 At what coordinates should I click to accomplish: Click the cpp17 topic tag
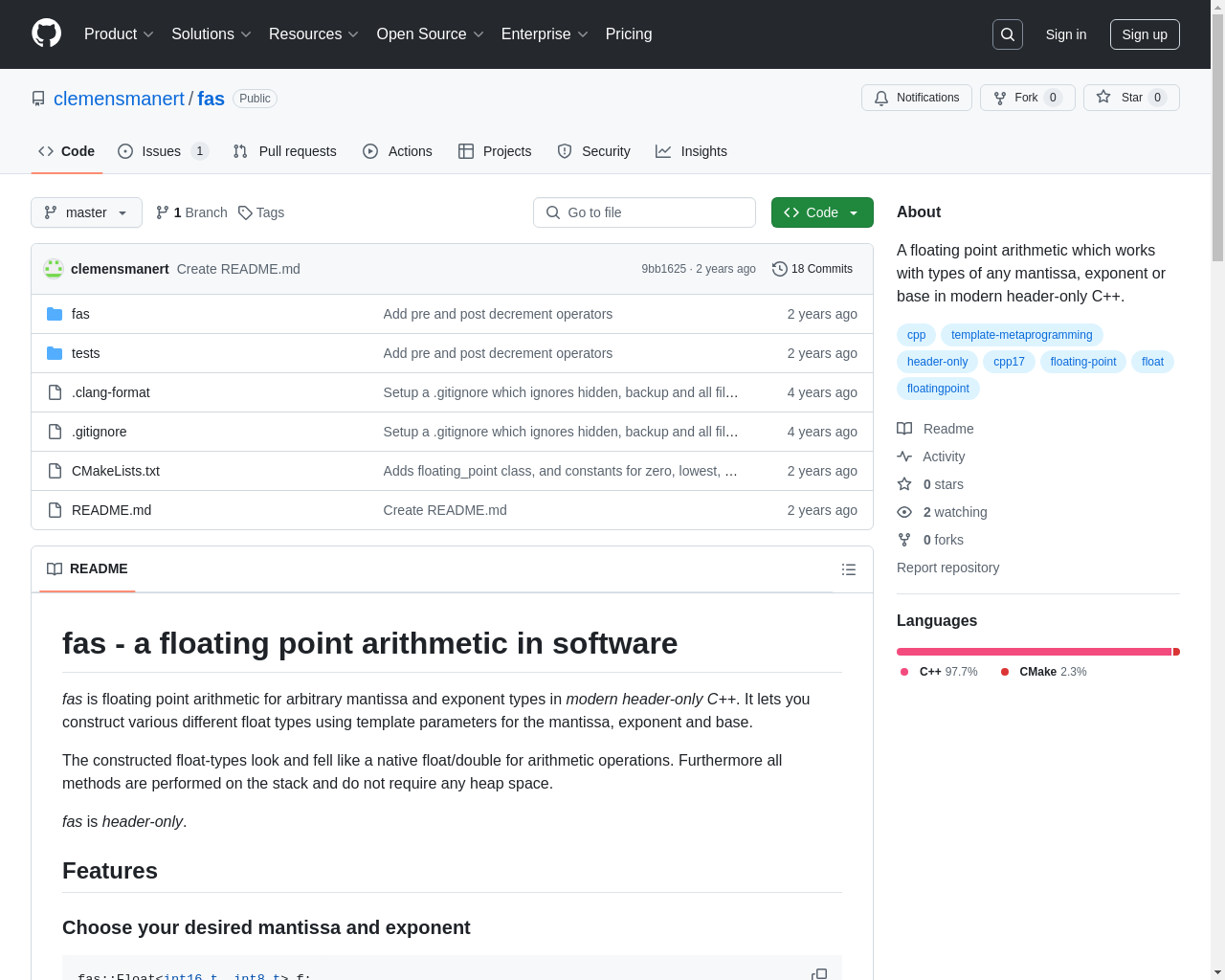click(1009, 362)
